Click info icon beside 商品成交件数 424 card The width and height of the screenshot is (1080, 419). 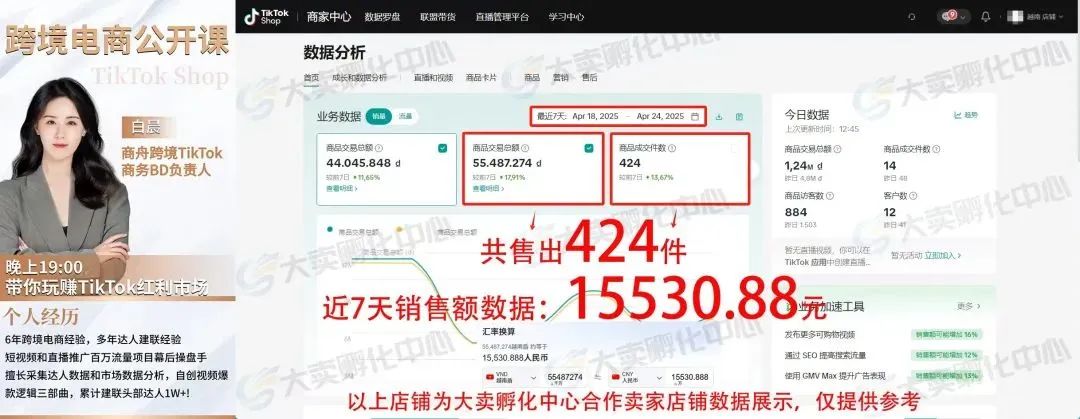[x=672, y=148]
